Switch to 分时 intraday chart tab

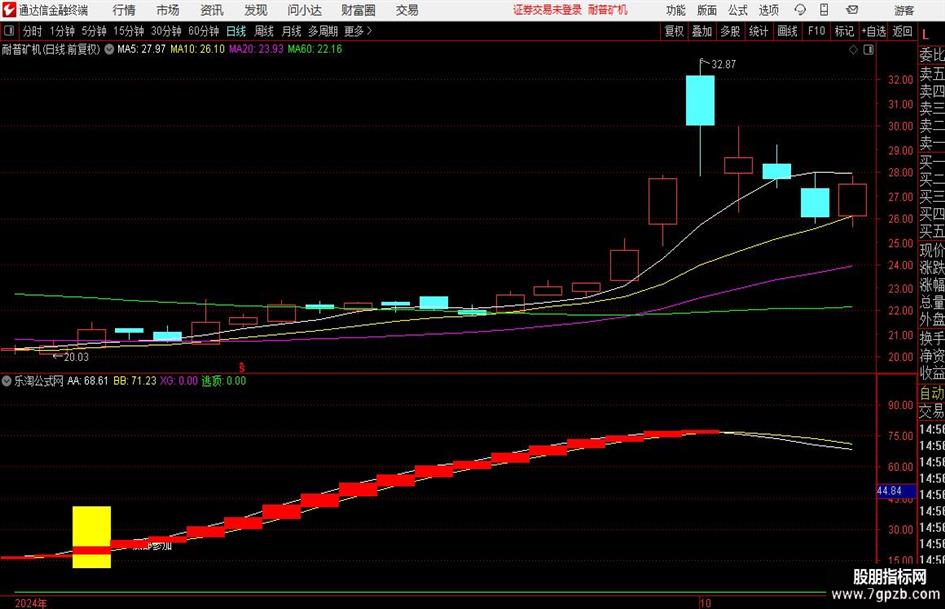point(33,31)
